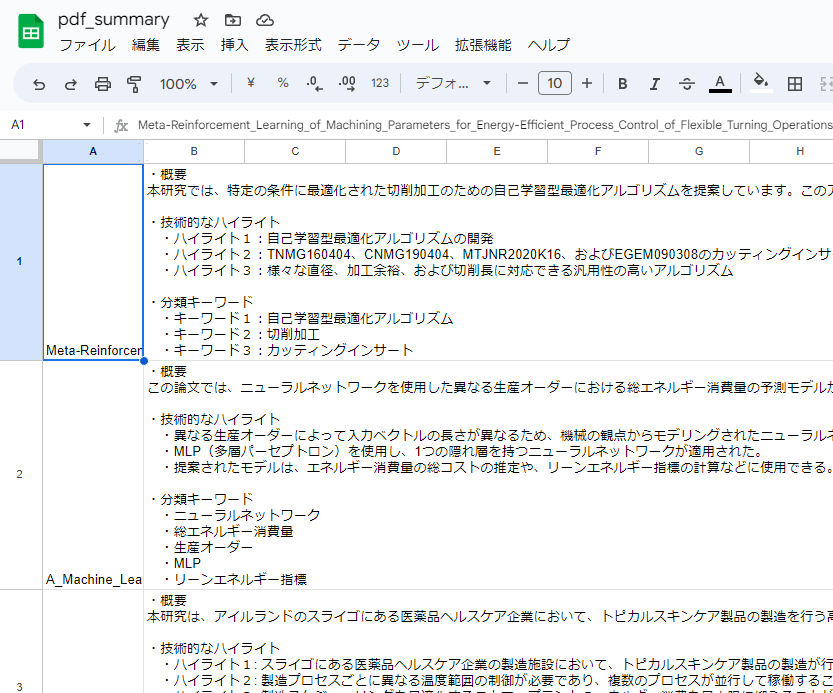This screenshot has height=693, width=833.
Task: Select cell containing Meta-Reinforcen
Action: coord(93,262)
